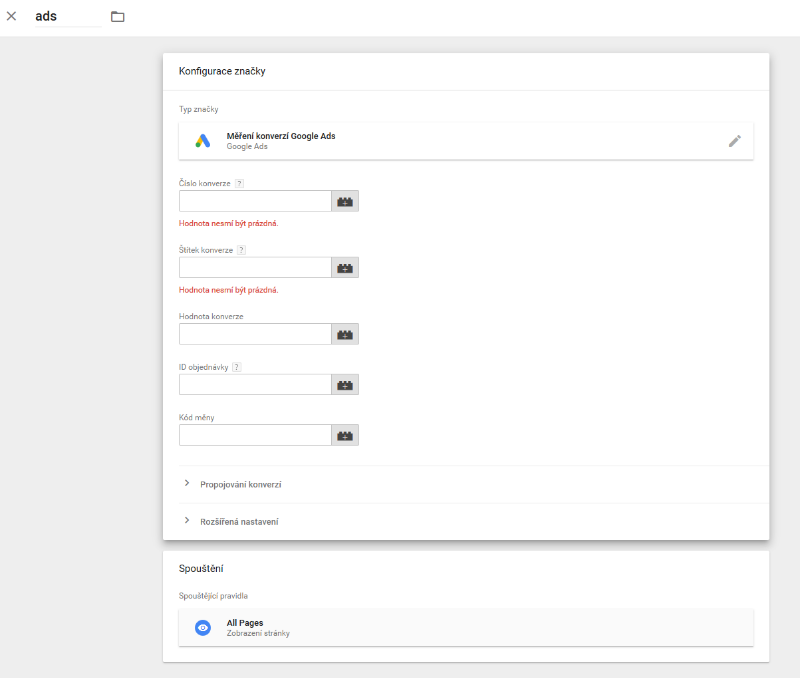Click the variable icon beside Hodnota konverze
Image resolution: width=800 pixels, height=678 pixels.
tap(345, 334)
